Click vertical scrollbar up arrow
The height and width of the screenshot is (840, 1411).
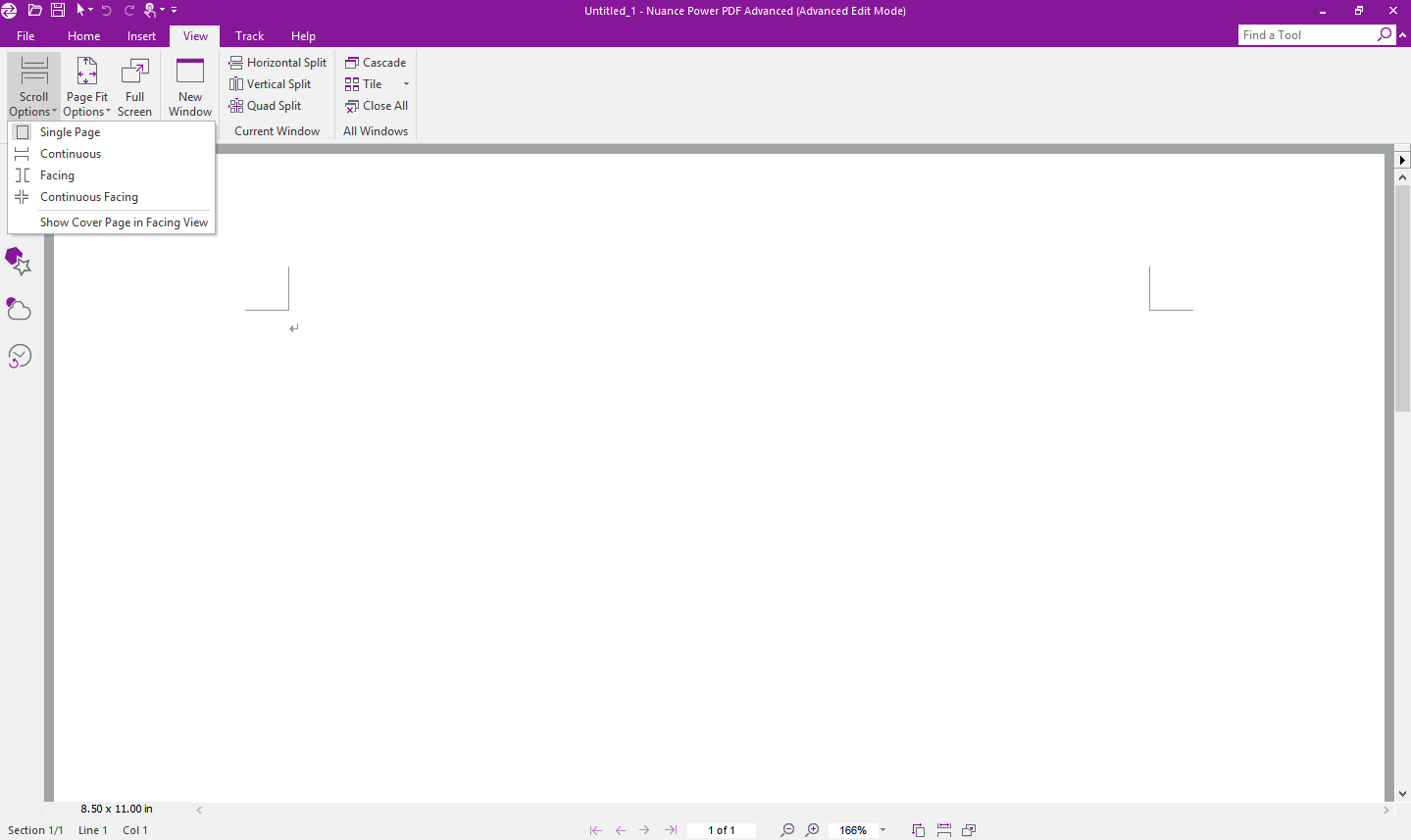coord(1402,177)
